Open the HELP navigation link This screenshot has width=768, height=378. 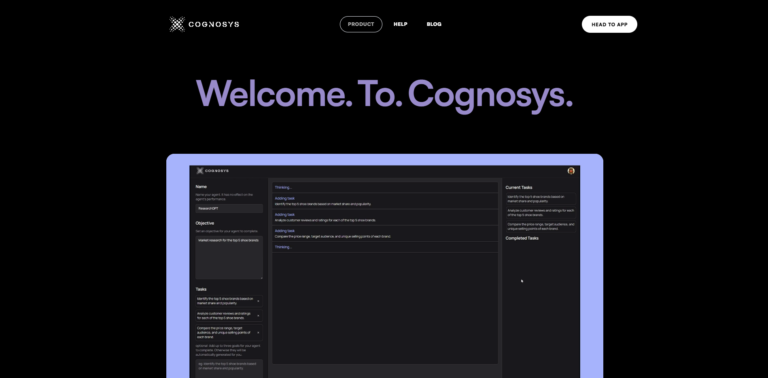point(400,24)
